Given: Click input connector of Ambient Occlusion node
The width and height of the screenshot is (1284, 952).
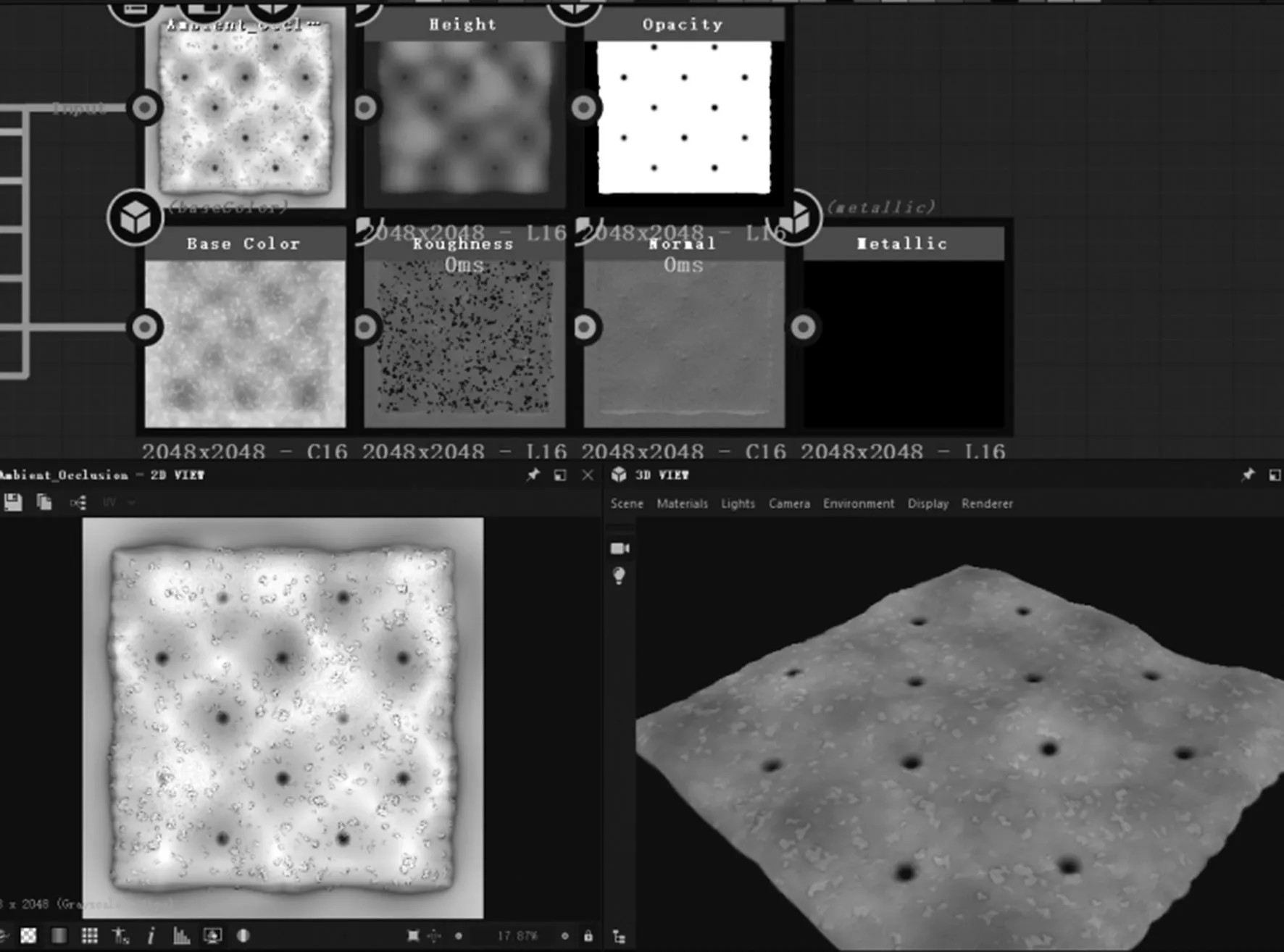Looking at the screenshot, I should pos(145,108).
